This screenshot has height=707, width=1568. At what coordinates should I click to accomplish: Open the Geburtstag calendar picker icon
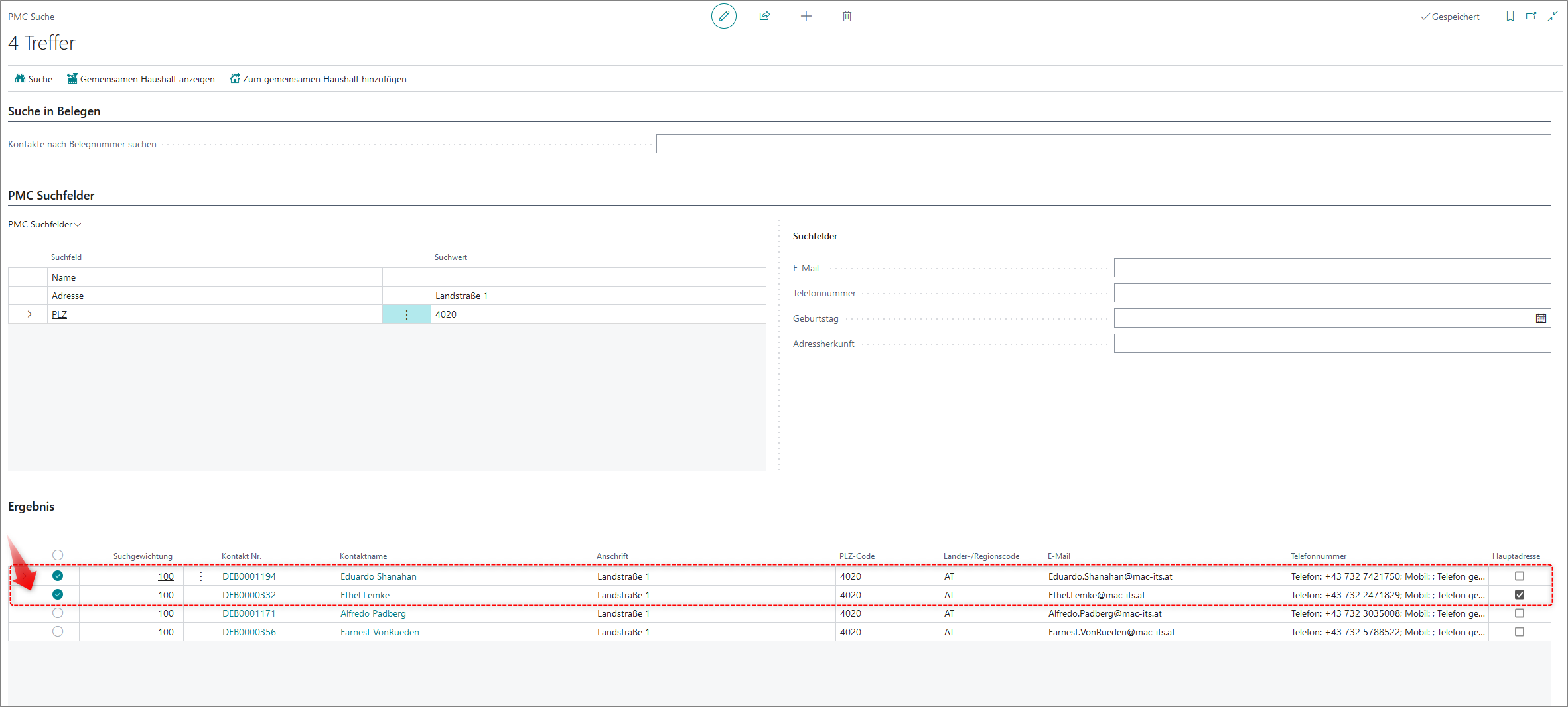point(1540,318)
